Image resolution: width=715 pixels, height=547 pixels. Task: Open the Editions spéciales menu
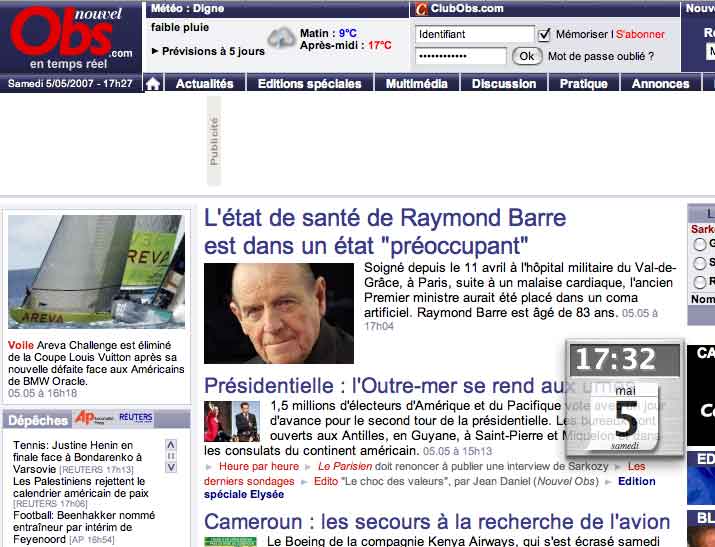[x=310, y=84]
